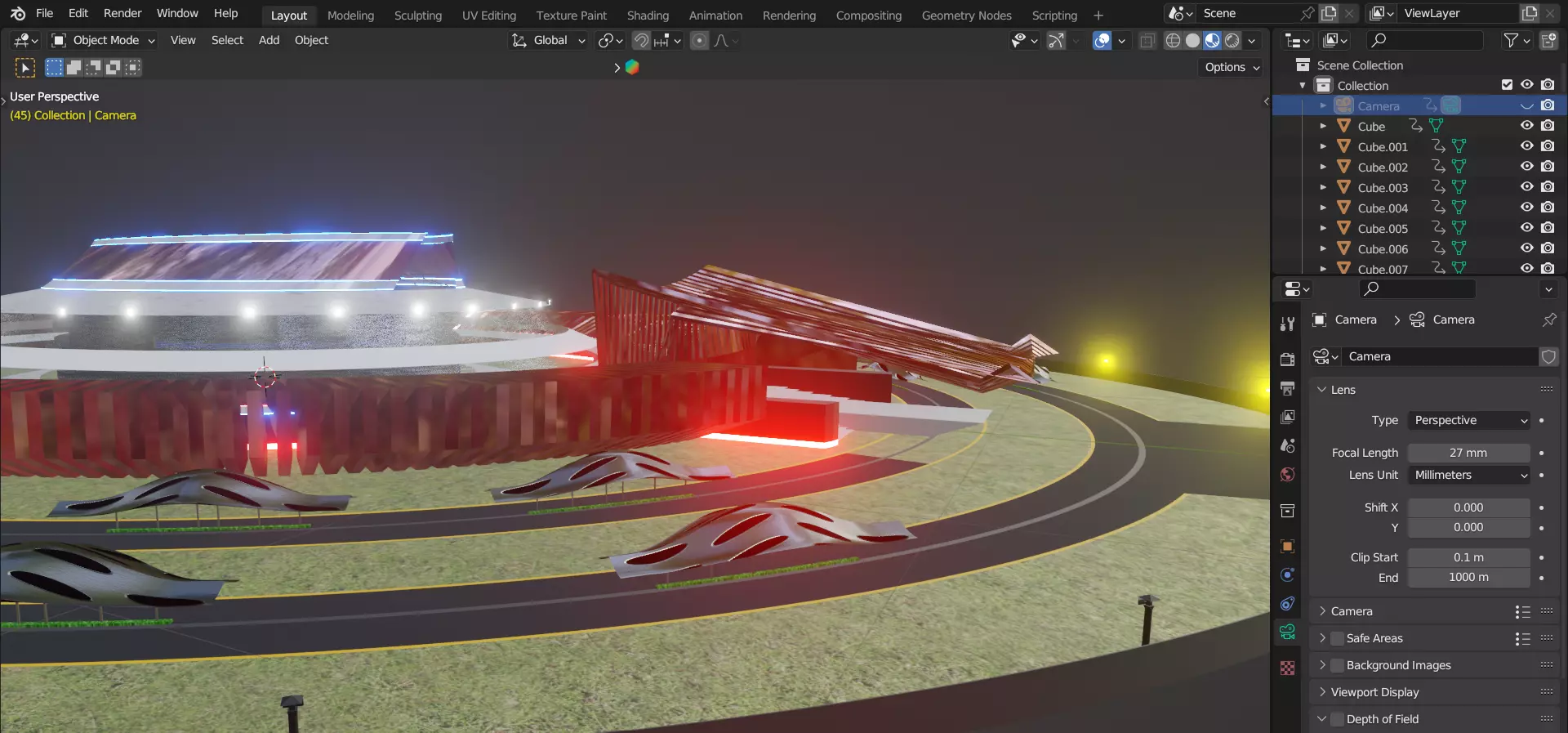Toggle viewport gizmos icon

pyautogui.click(x=1057, y=40)
